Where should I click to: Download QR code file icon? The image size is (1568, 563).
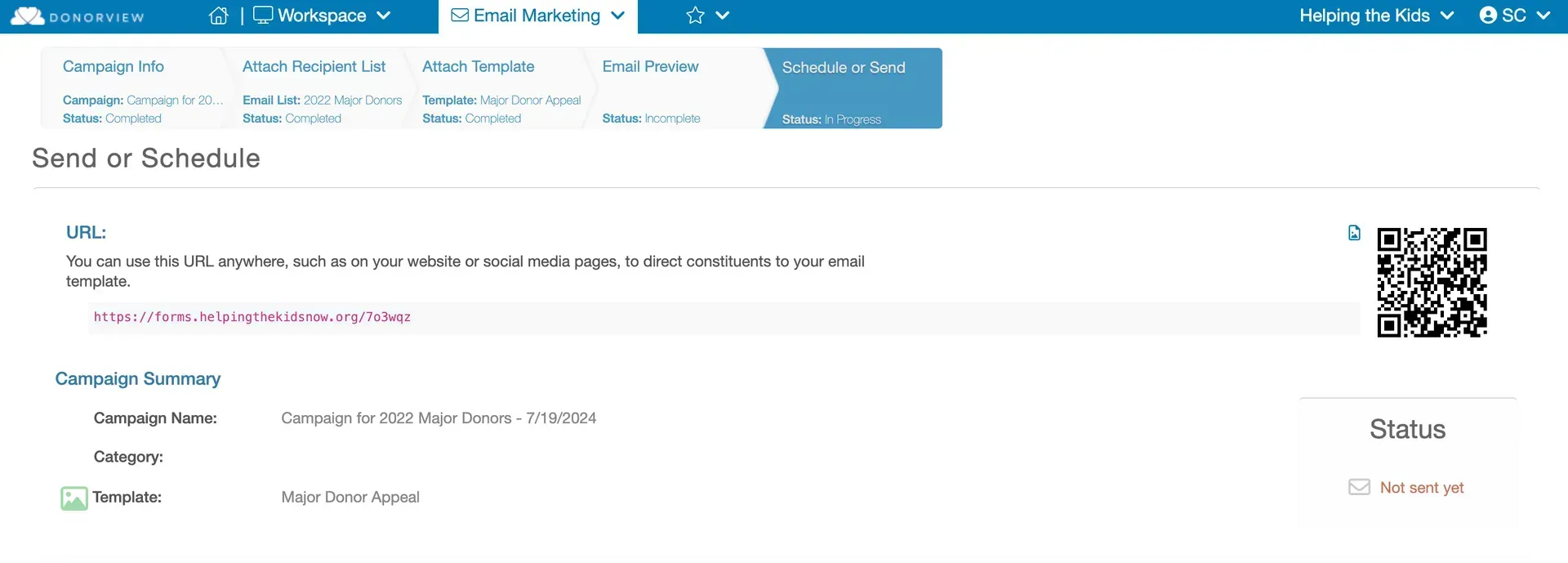[x=1354, y=233]
